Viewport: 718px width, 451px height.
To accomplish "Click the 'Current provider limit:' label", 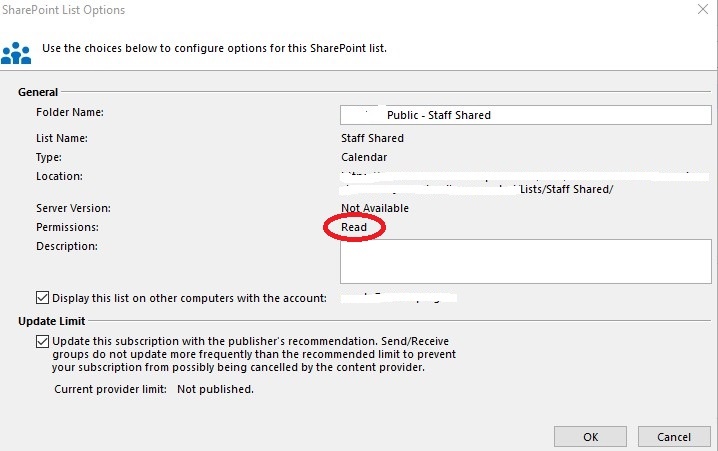I will click(x=110, y=389).
